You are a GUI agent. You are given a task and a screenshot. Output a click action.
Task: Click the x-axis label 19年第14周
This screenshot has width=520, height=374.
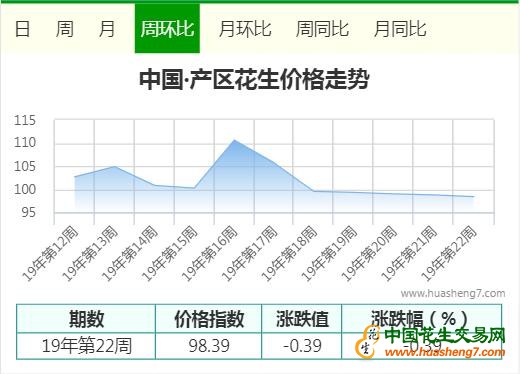[130, 253]
